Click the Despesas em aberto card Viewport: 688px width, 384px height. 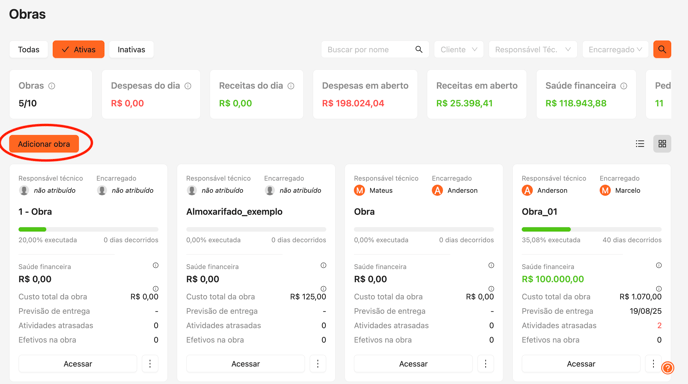pos(365,94)
